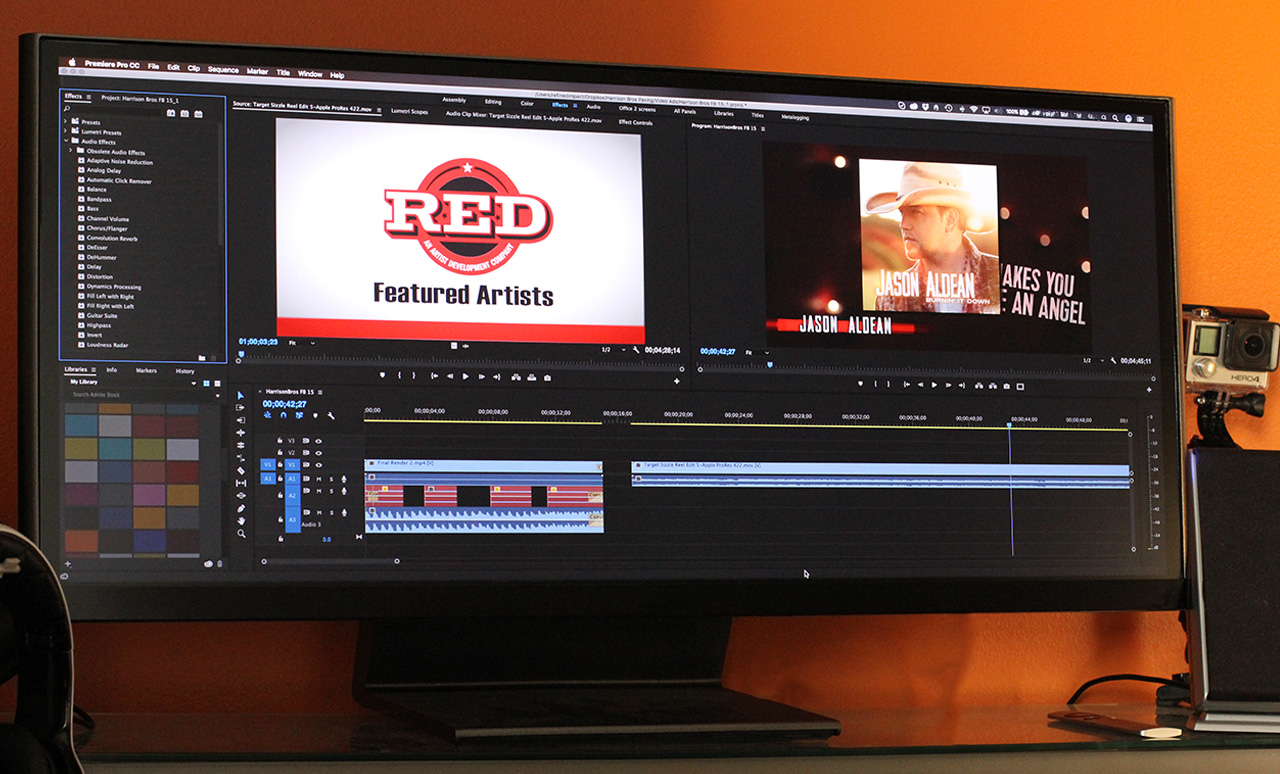Screen dimensions: 1280x774
Task: Step forward one frame in Program monitor
Action: (948, 385)
